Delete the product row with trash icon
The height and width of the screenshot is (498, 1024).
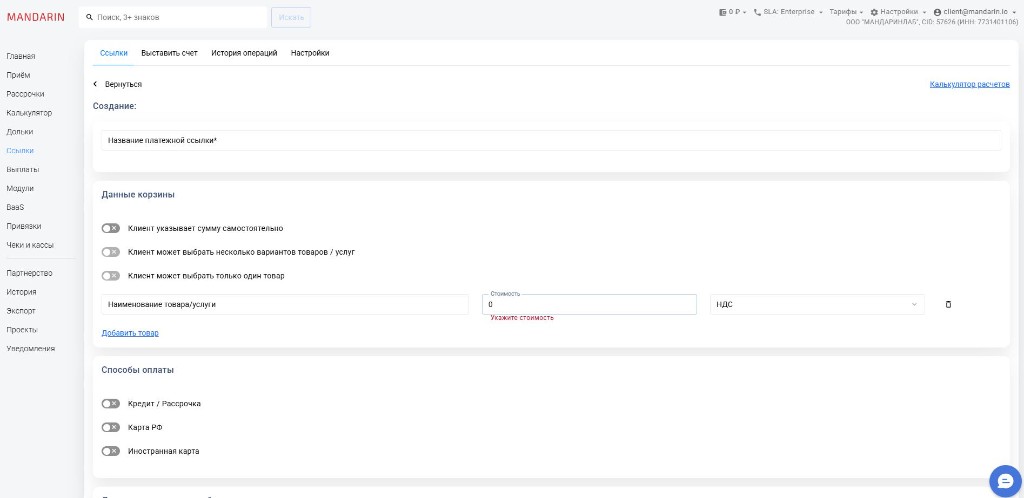click(948, 304)
